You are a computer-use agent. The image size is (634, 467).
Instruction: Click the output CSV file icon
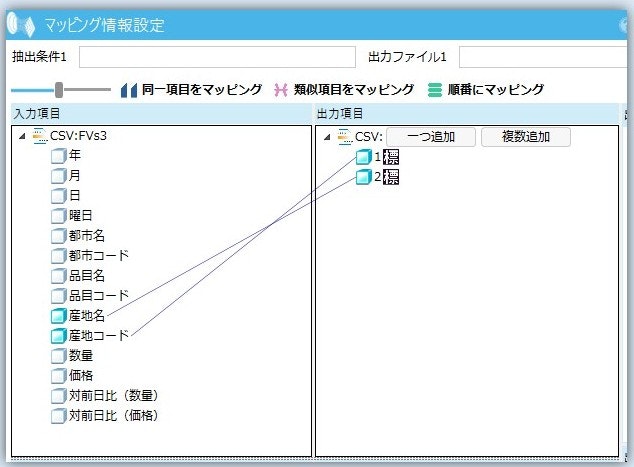click(345, 137)
